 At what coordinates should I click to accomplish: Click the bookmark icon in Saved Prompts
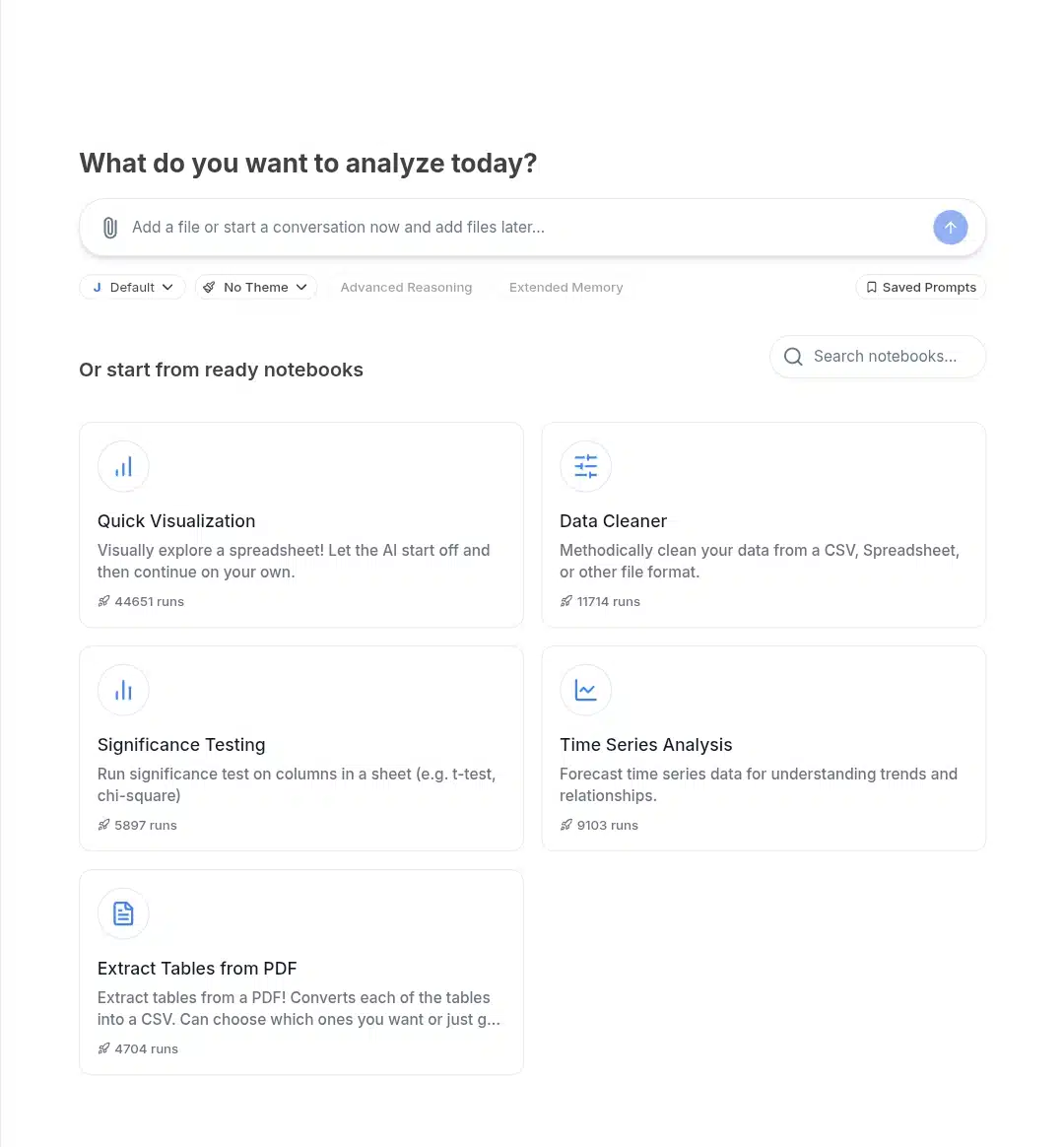tap(871, 288)
